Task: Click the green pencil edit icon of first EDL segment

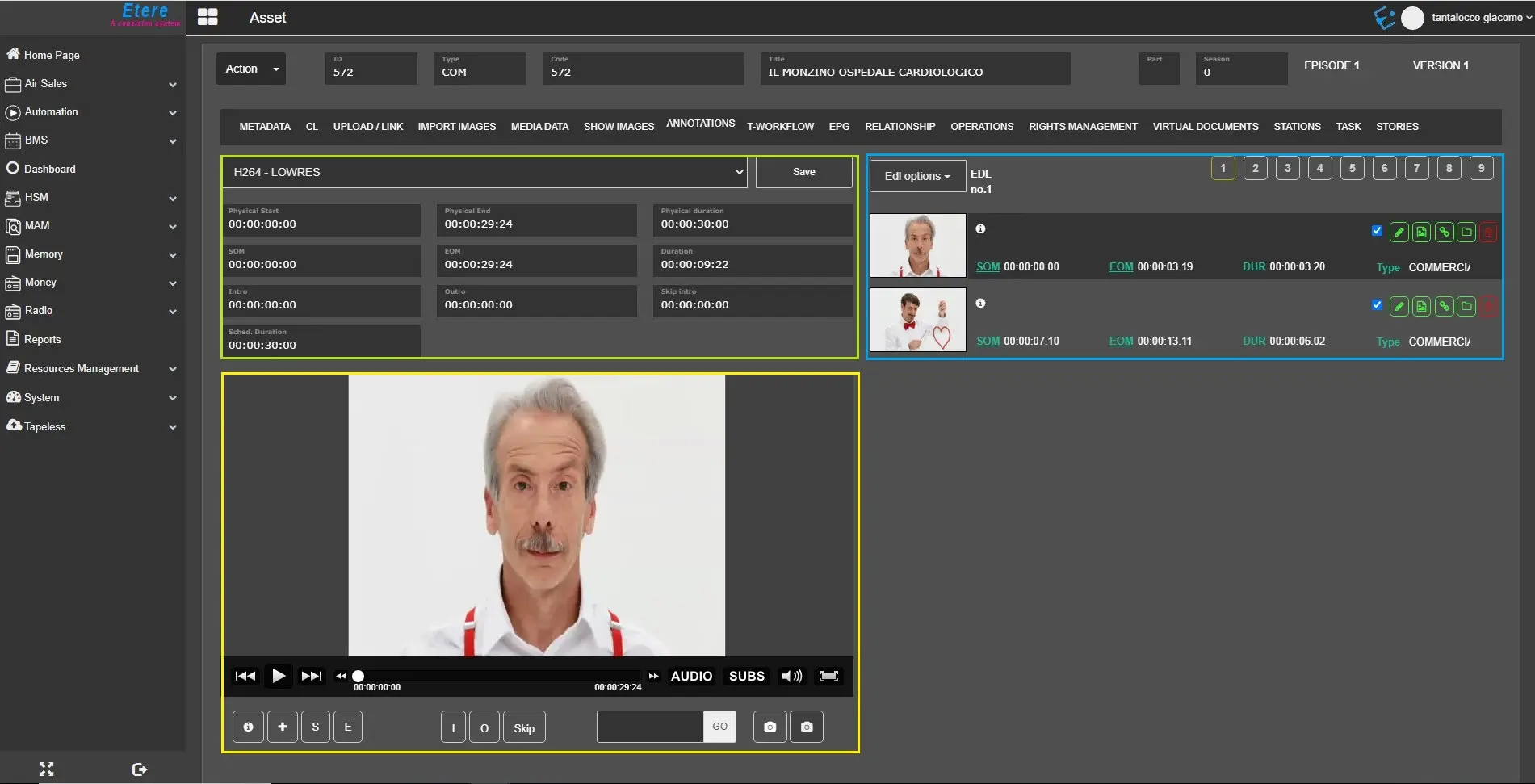Action: (x=1399, y=233)
